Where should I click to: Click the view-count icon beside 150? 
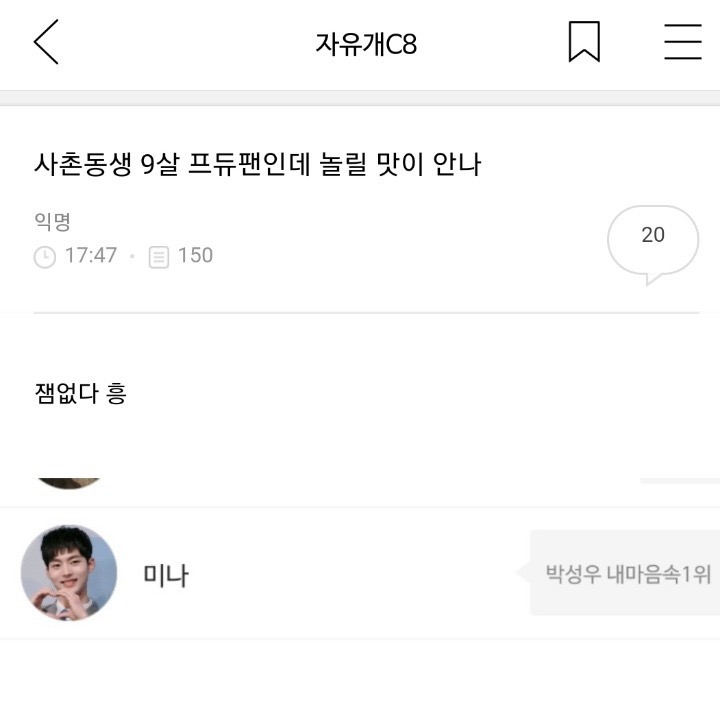coord(158,257)
